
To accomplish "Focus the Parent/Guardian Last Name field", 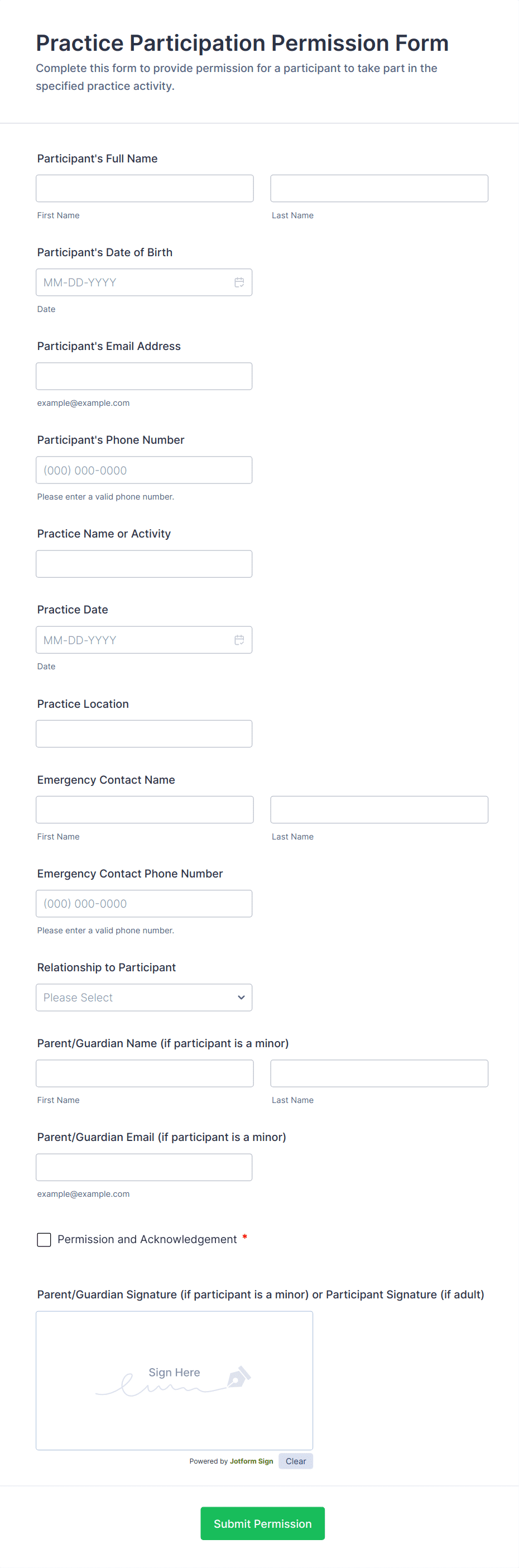I will pos(379,1073).
